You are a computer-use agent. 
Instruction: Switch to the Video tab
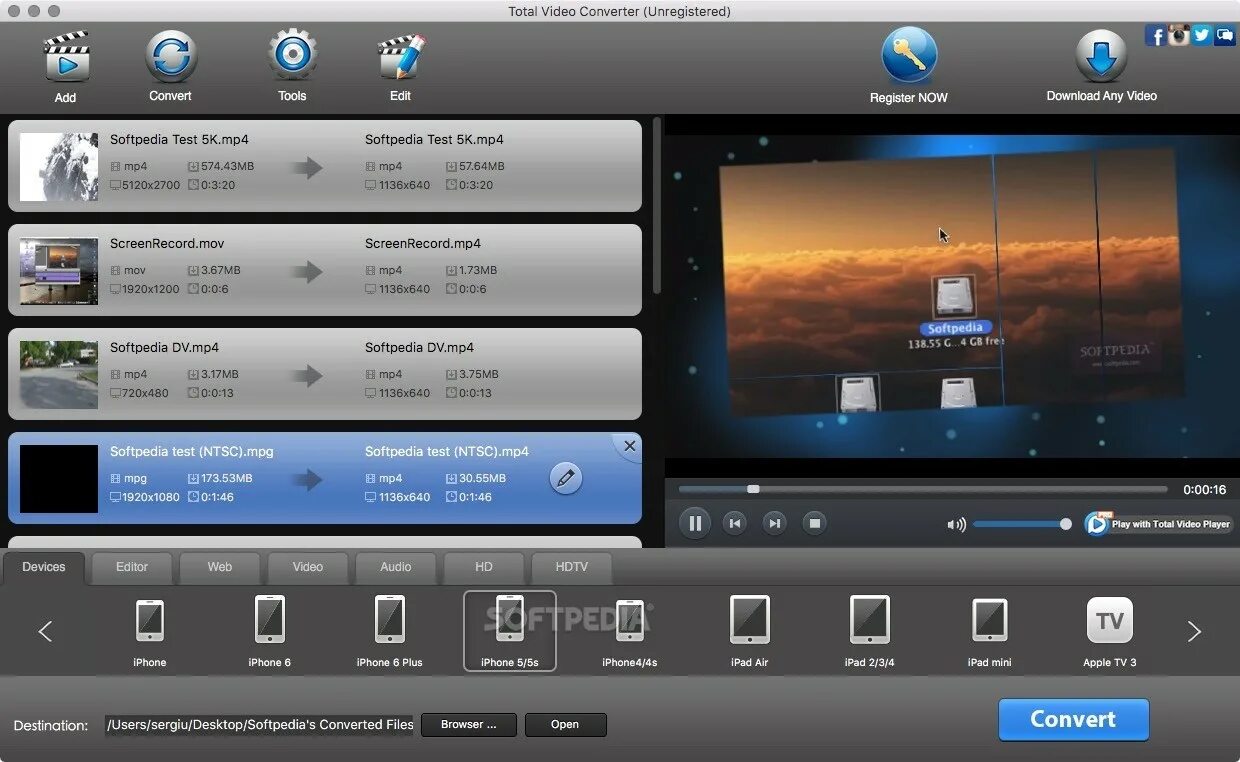coord(308,567)
